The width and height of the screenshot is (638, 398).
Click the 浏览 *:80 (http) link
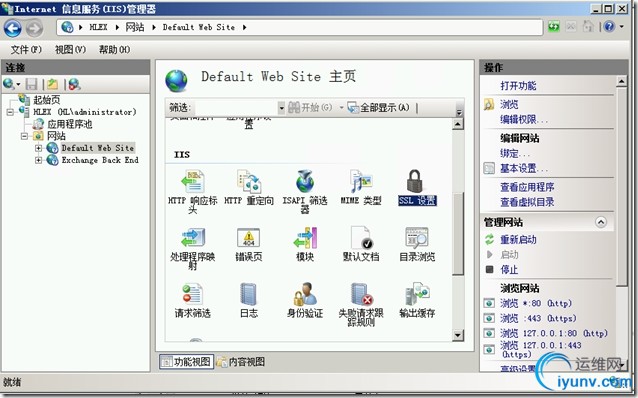coord(536,303)
